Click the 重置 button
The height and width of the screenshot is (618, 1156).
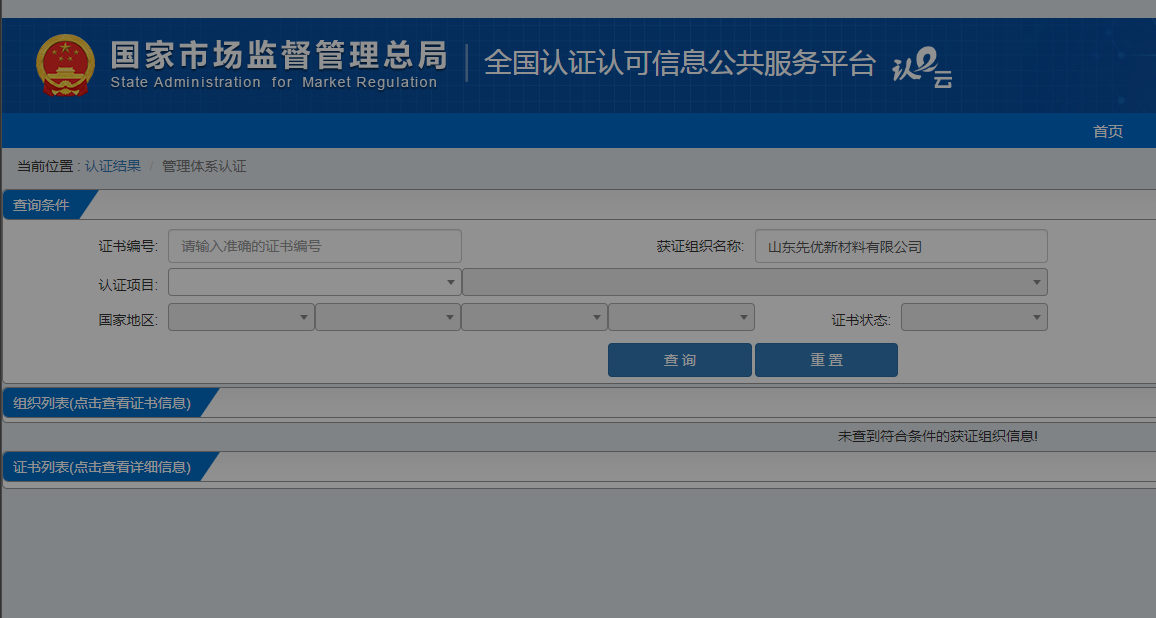click(826, 360)
